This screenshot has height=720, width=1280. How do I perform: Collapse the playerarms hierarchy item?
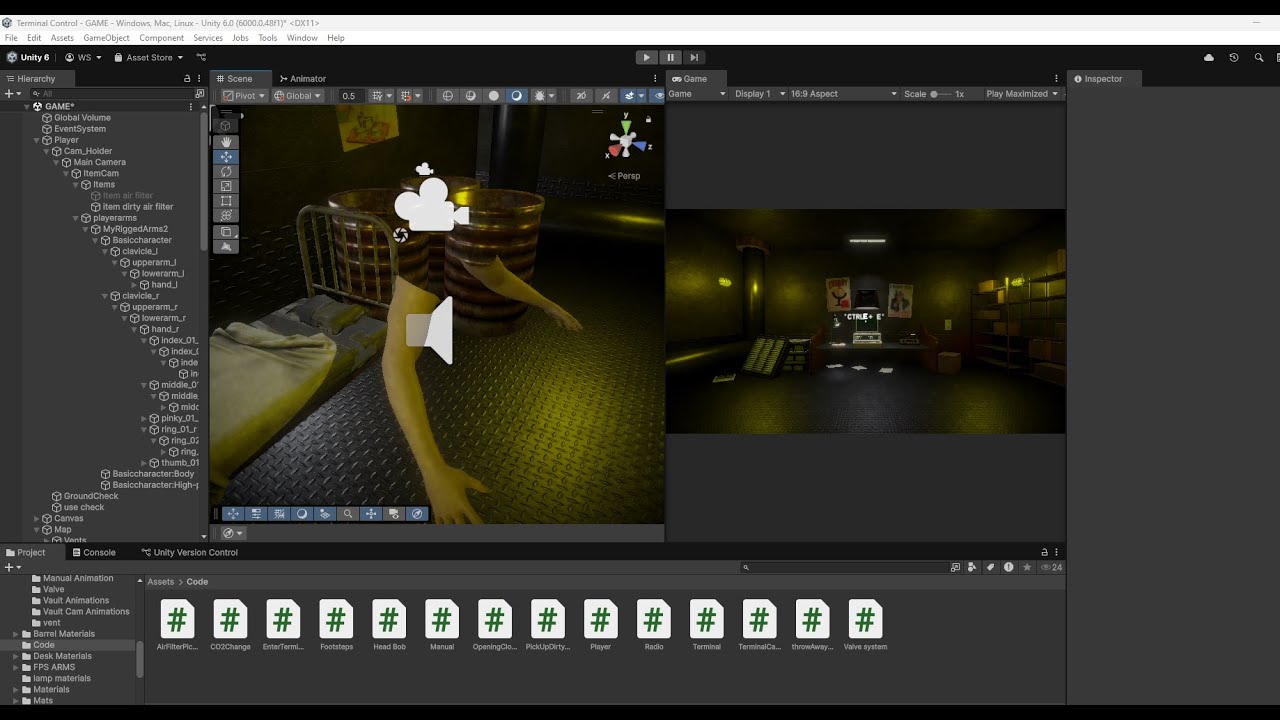[x=75, y=218]
